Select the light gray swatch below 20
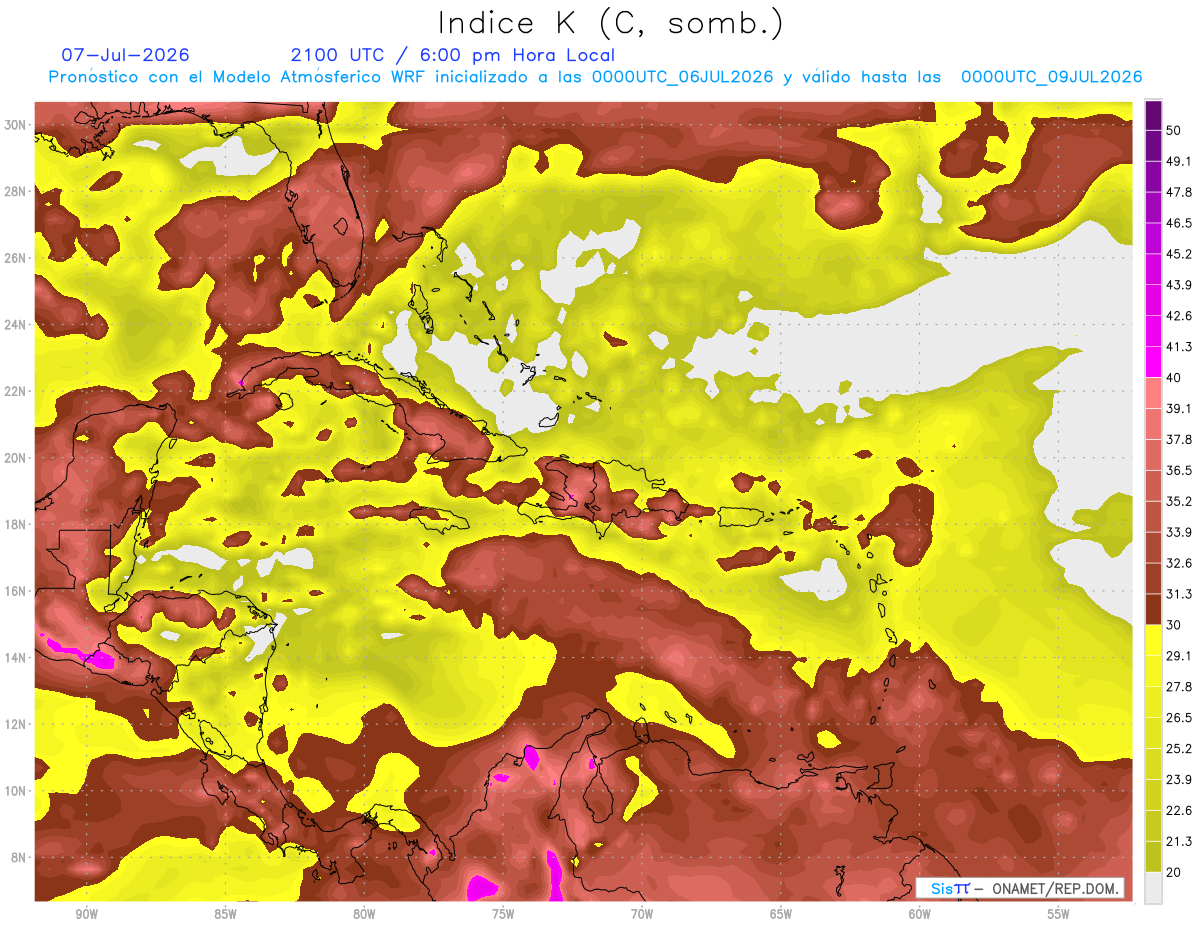The width and height of the screenshot is (1200, 927). (x=1153, y=888)
